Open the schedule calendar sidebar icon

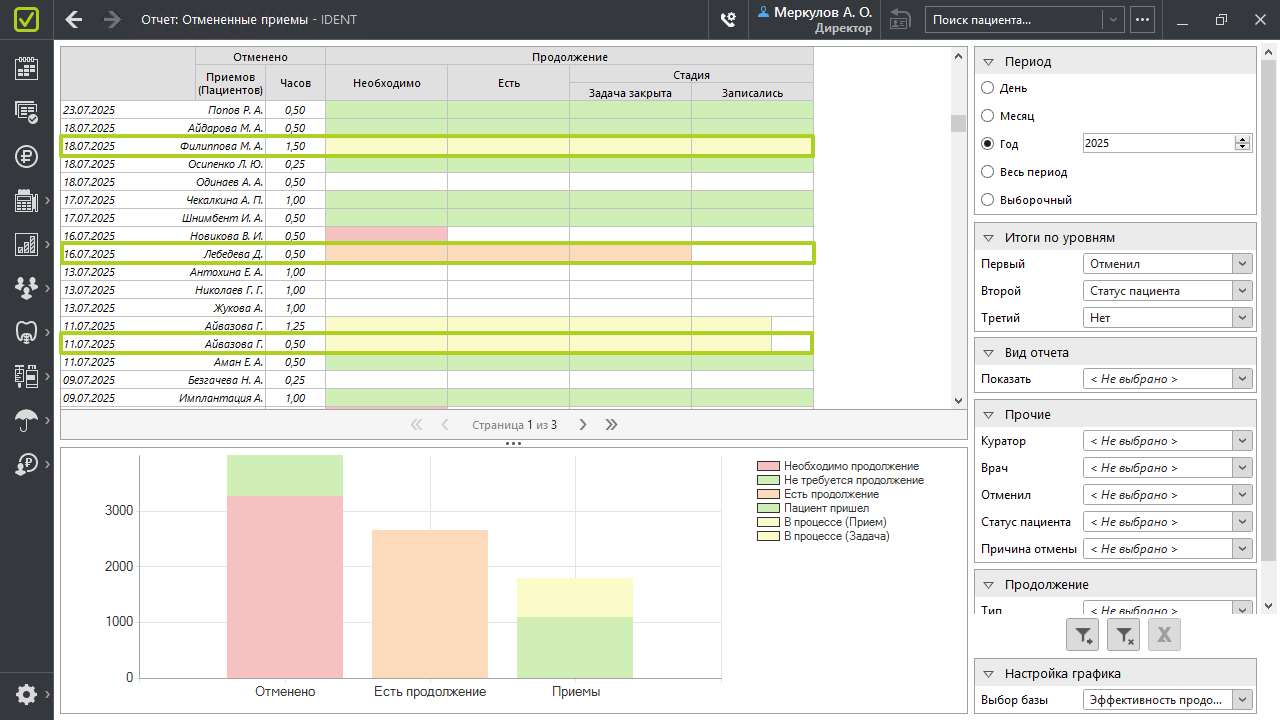[26, 68]
